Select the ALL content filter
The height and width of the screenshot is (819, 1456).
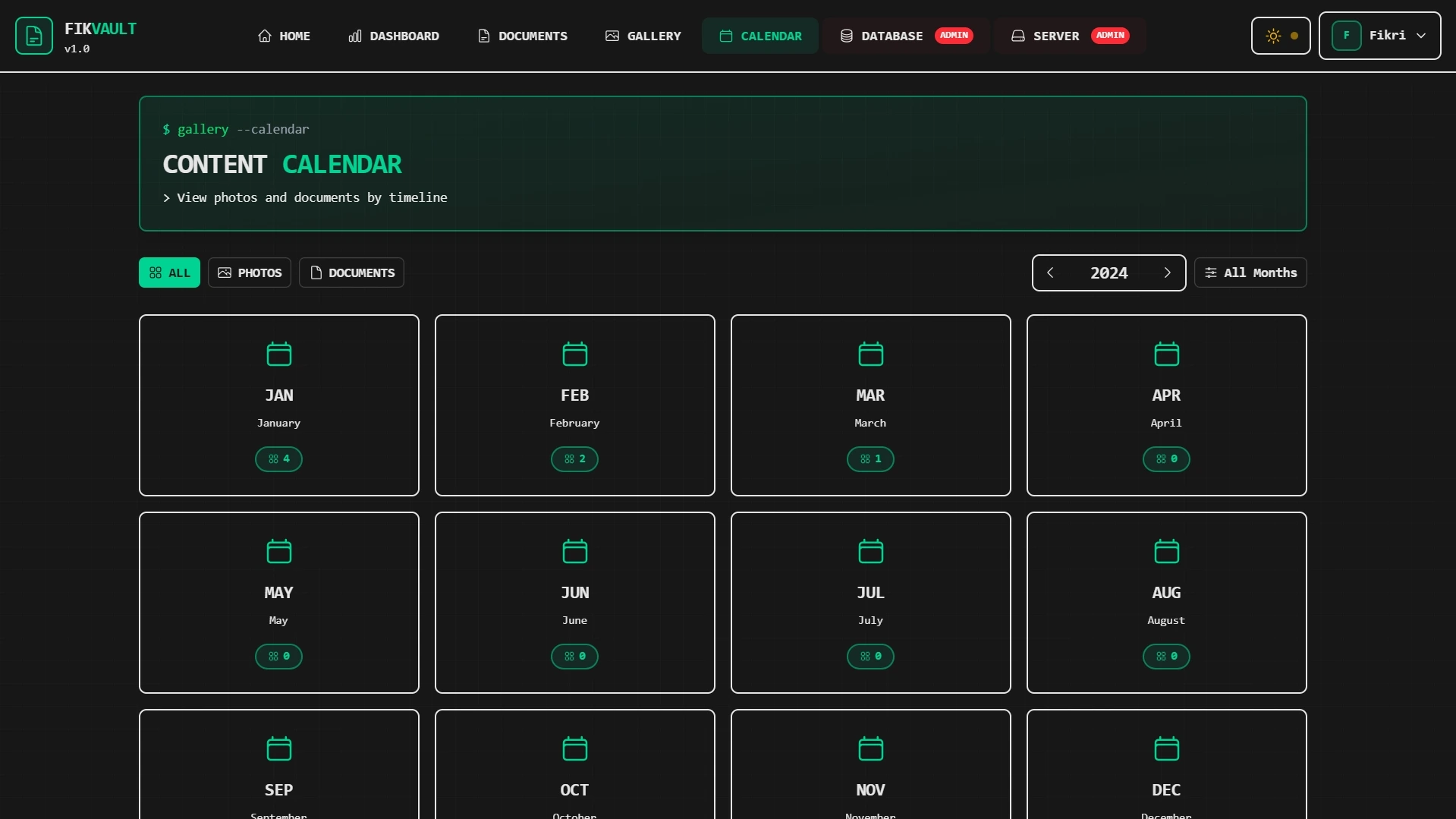click(x=169, y=272)
